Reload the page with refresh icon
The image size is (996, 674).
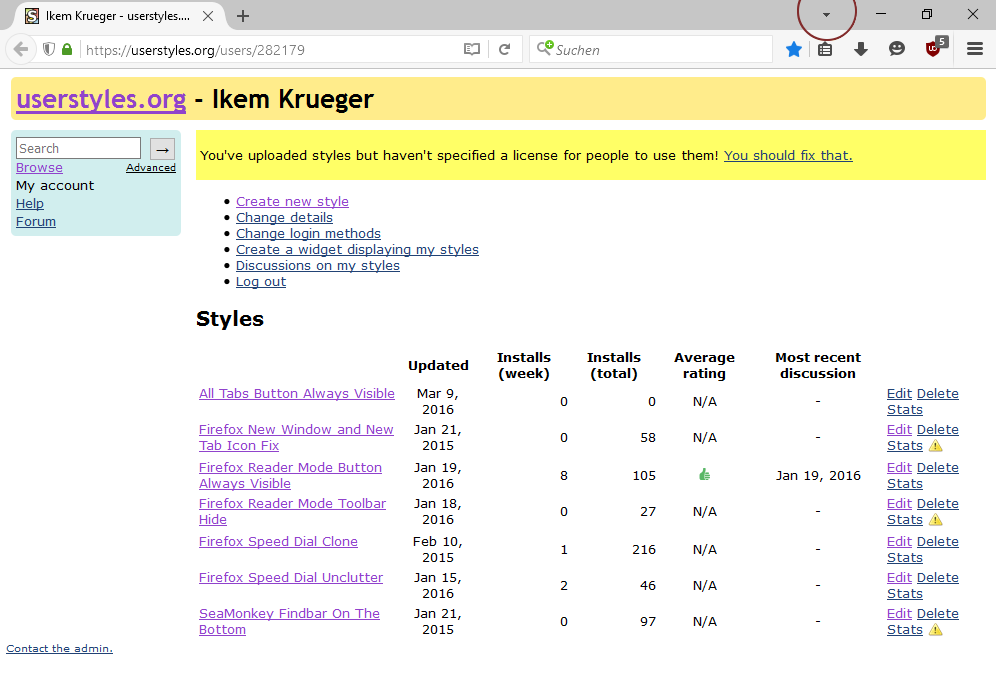click(x=504, y=50)
